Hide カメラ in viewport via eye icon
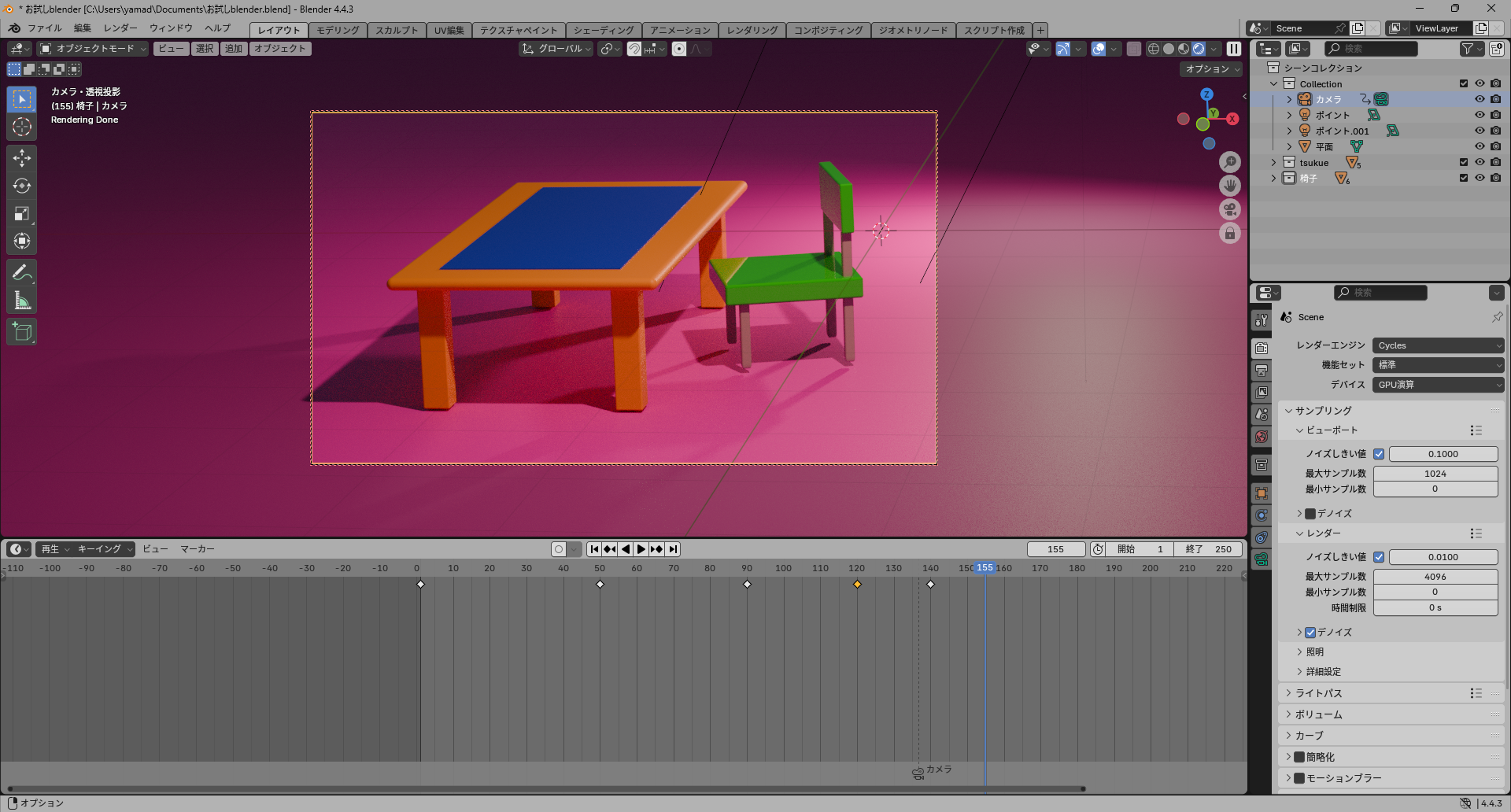 (1480, 99)
